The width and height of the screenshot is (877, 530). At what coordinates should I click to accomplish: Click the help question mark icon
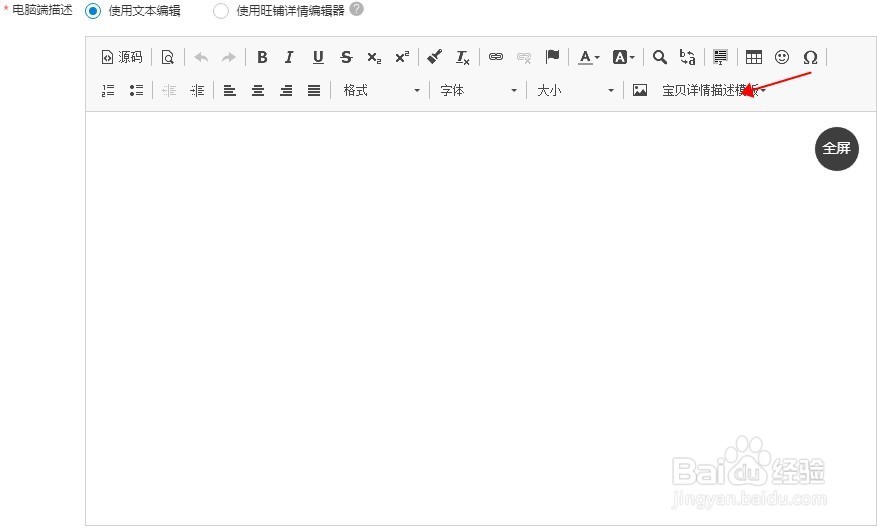(356, 9)
